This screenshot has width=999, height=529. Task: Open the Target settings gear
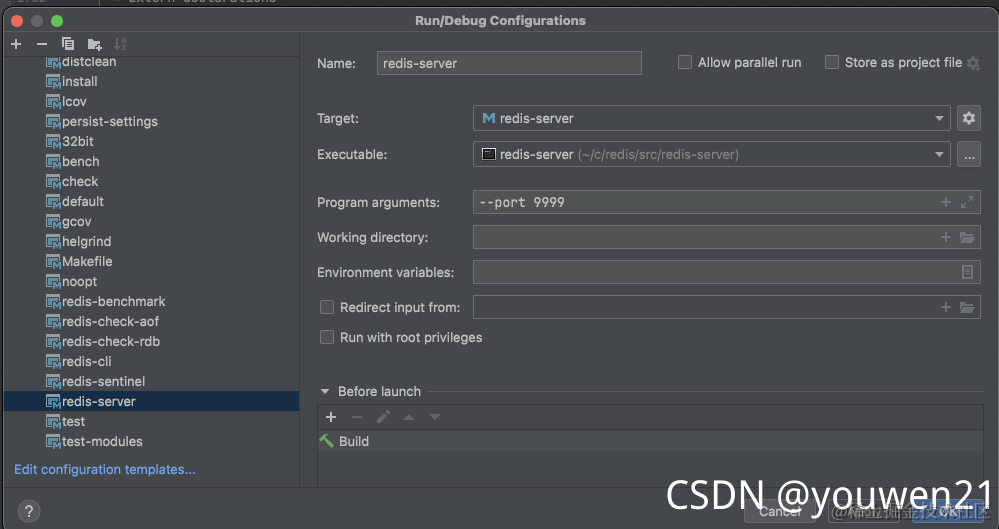[x=968, y=118]
